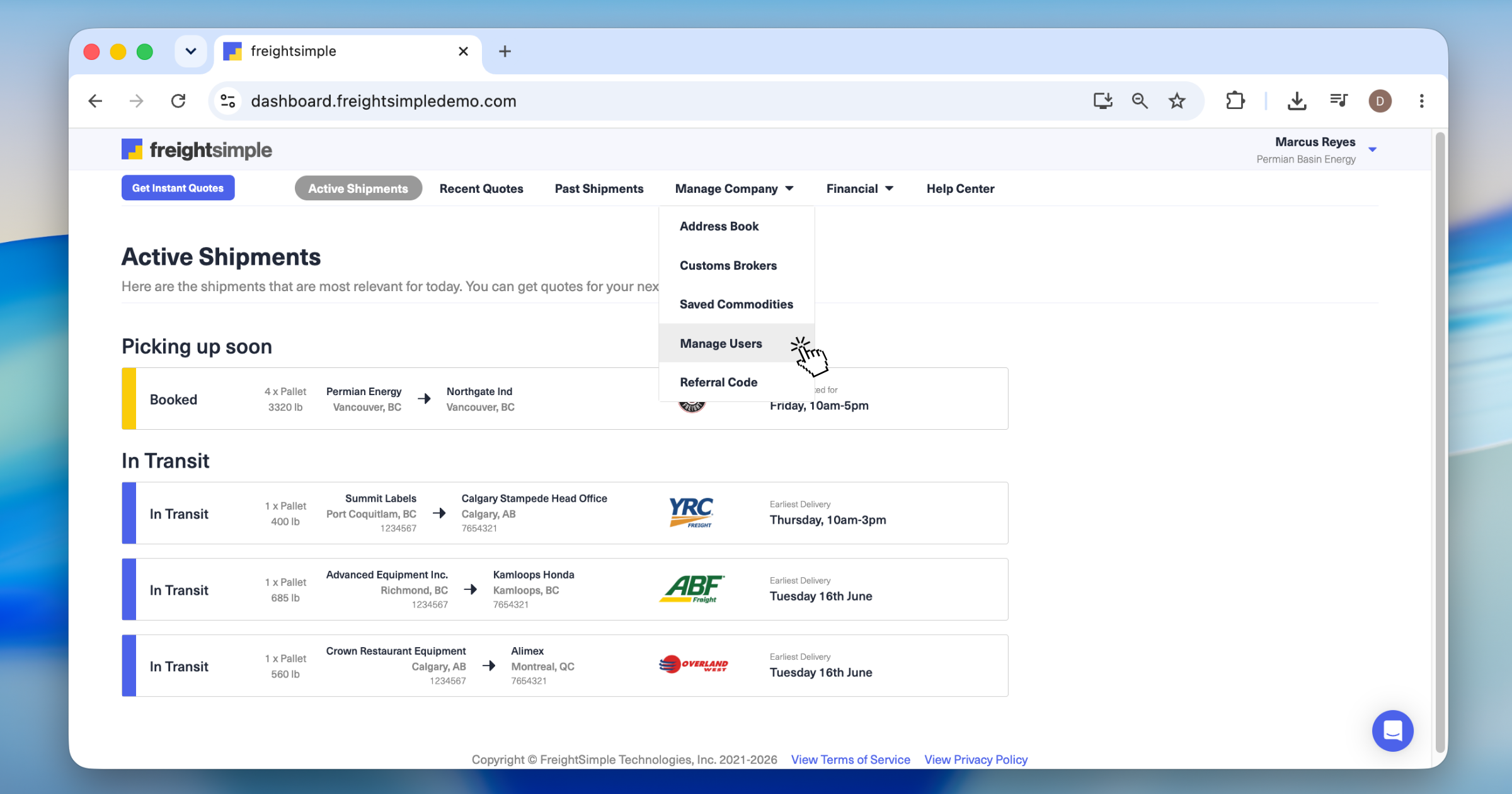Image resolution: width=1512 pixels, height=794 pixels.
Task: Open View Terms of Service link
Action: (x=850, y=759)
